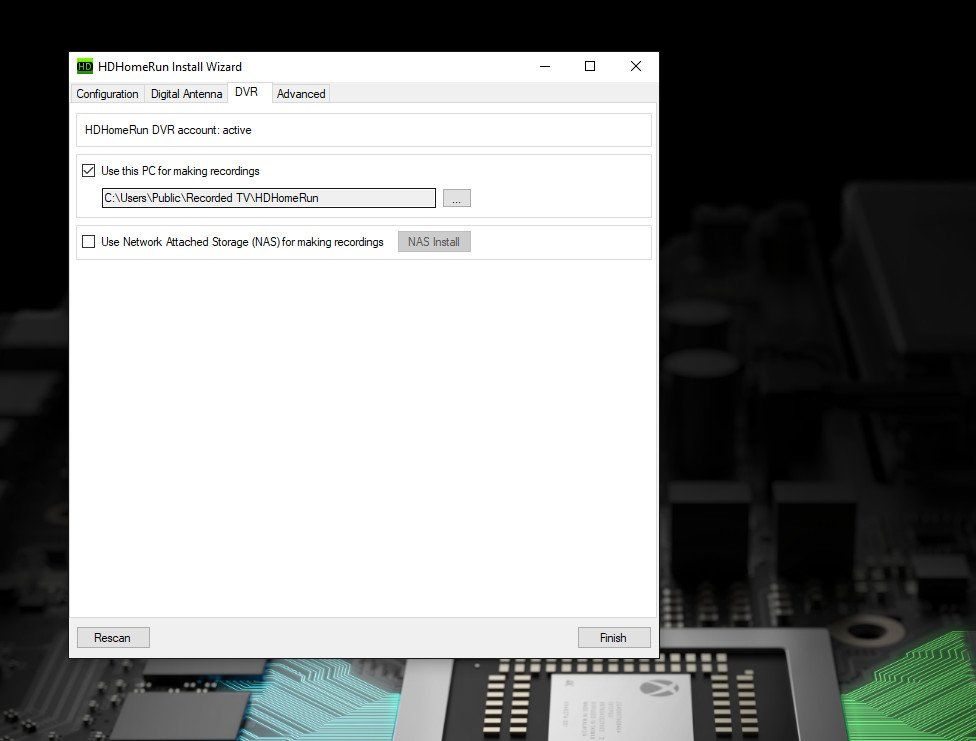Open the Digital Antenna tab

(x=185, y=93)
